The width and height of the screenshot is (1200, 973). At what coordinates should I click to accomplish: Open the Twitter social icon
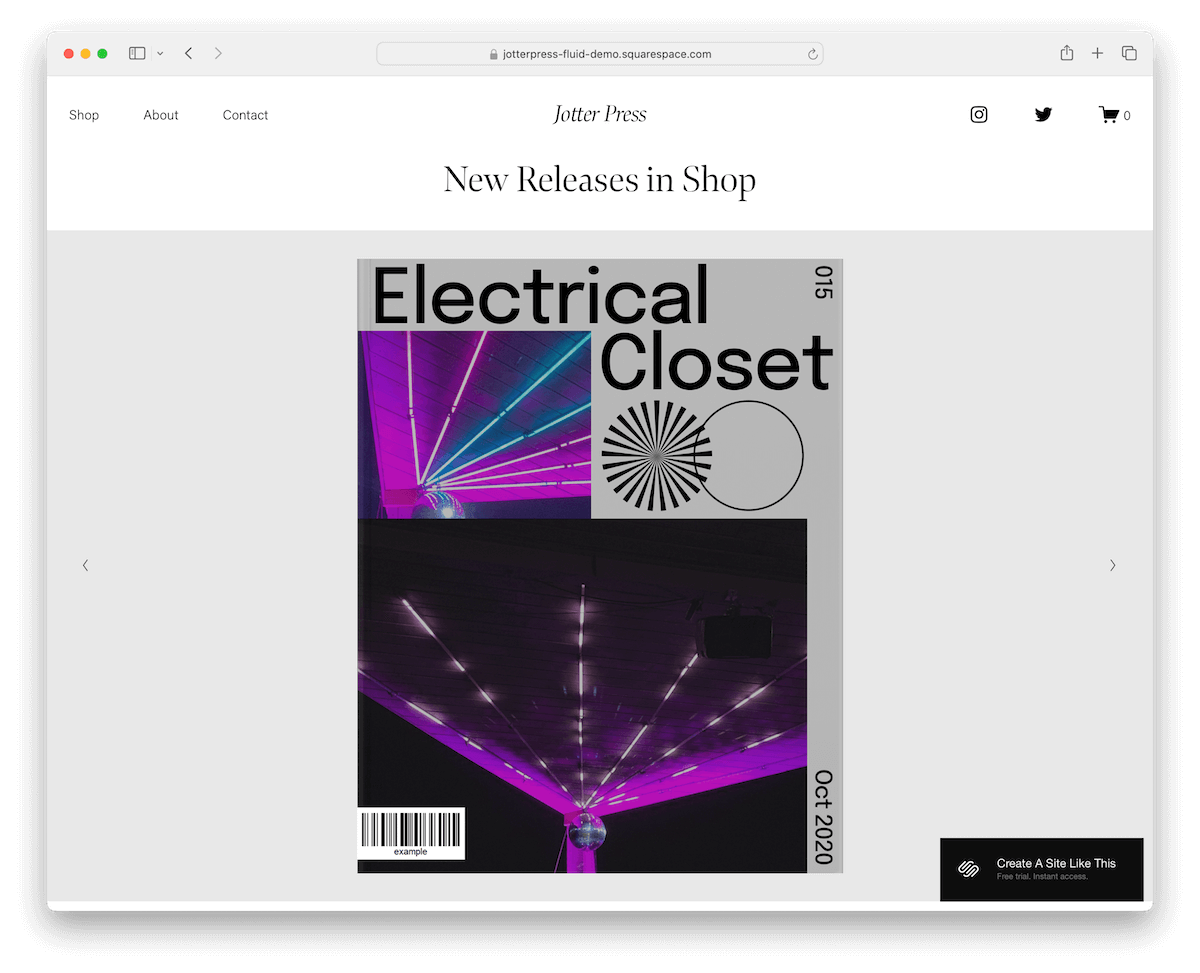tap(1043, 114)
